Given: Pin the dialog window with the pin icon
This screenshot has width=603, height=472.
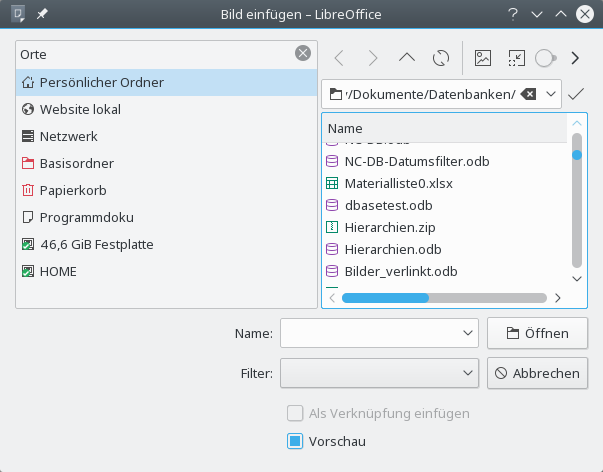Looking at the screenshot, I should coord(42,14).
